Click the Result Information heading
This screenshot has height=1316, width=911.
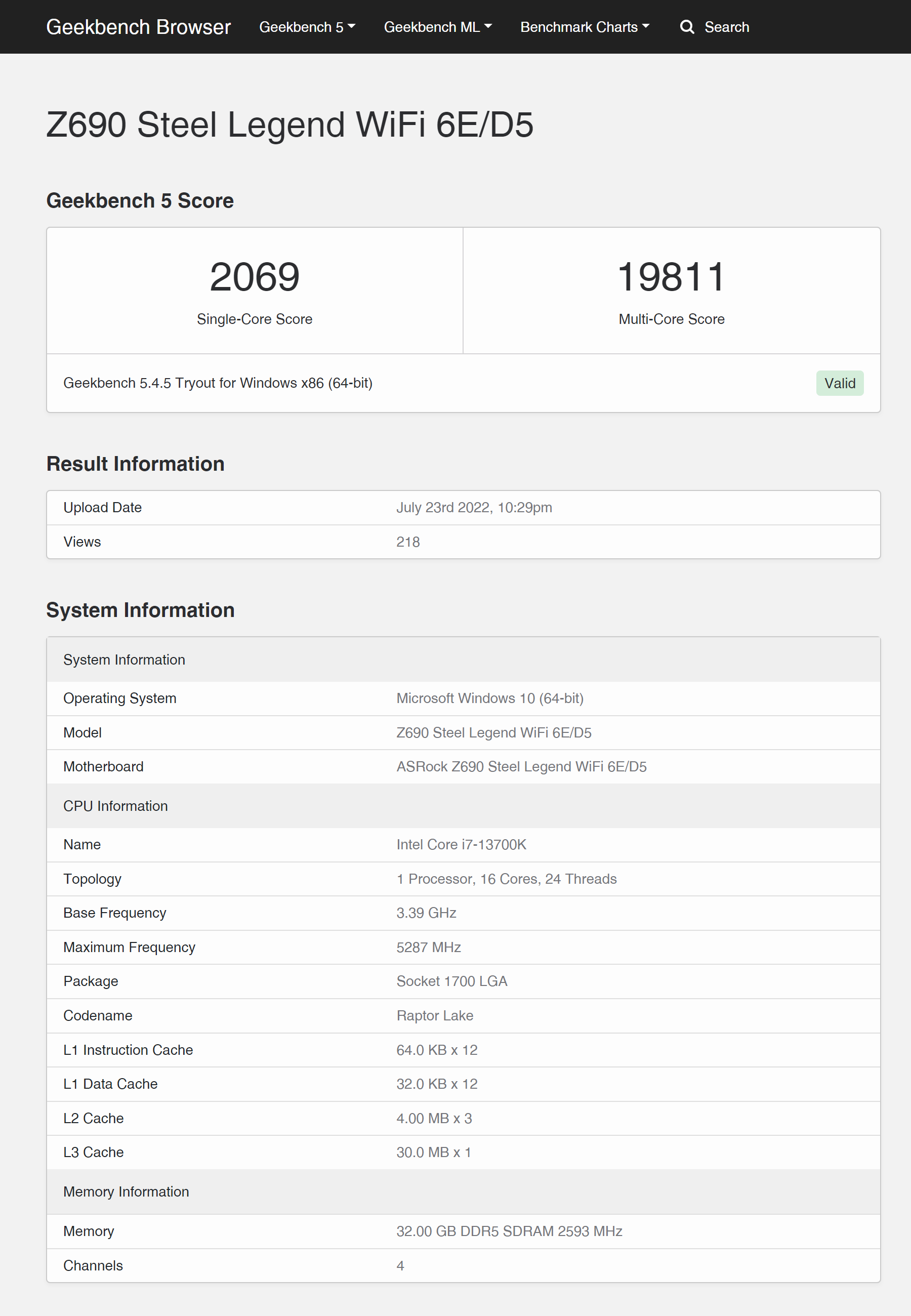click(135, 464)
